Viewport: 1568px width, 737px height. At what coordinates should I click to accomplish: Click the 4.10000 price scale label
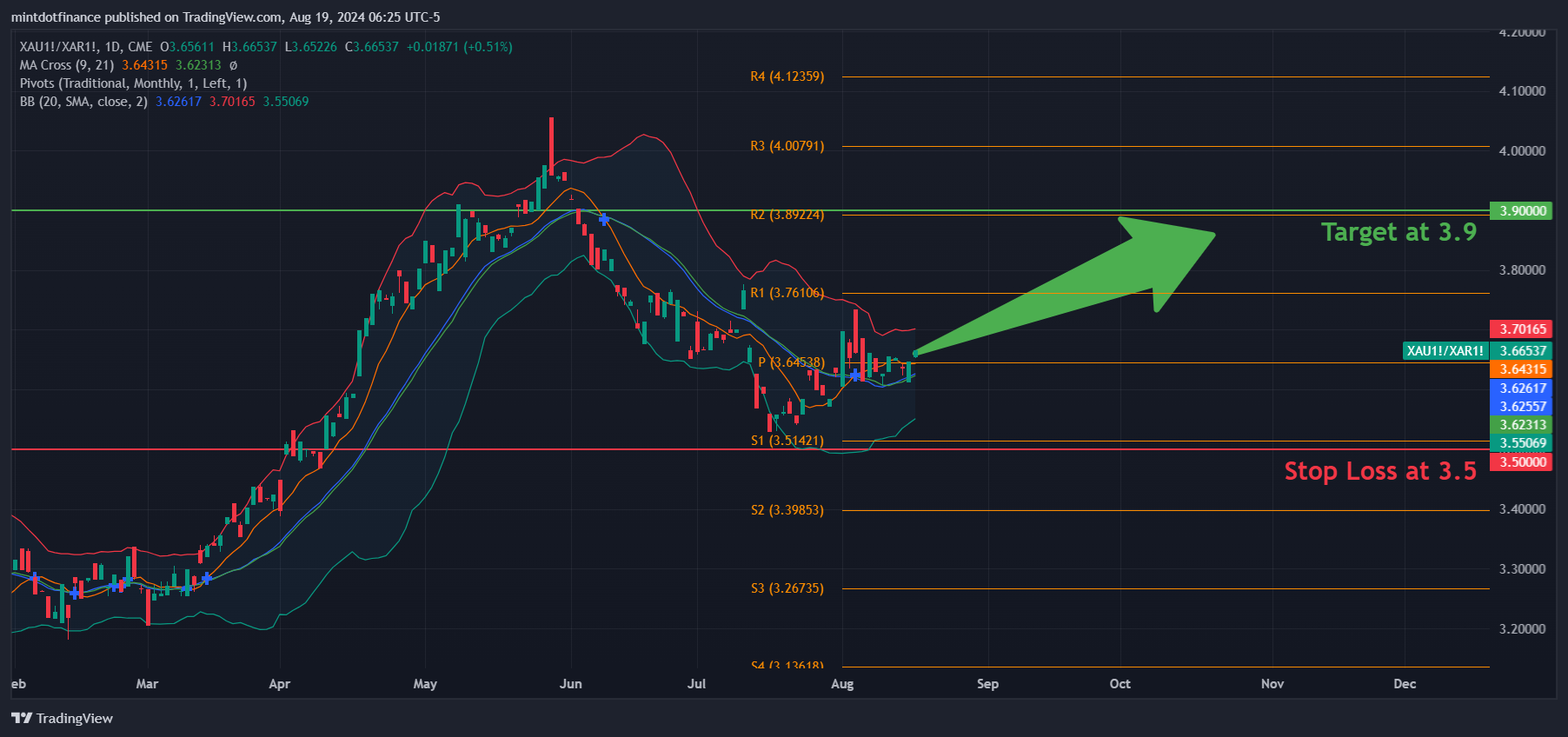click(x=1523, y=91)
